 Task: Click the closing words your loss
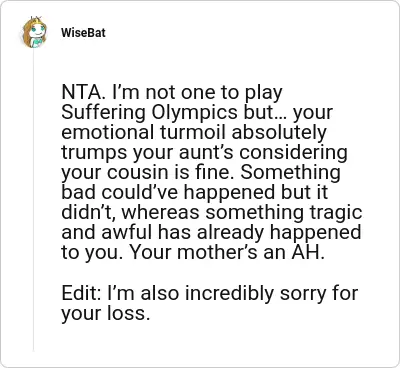pos(105,314)
